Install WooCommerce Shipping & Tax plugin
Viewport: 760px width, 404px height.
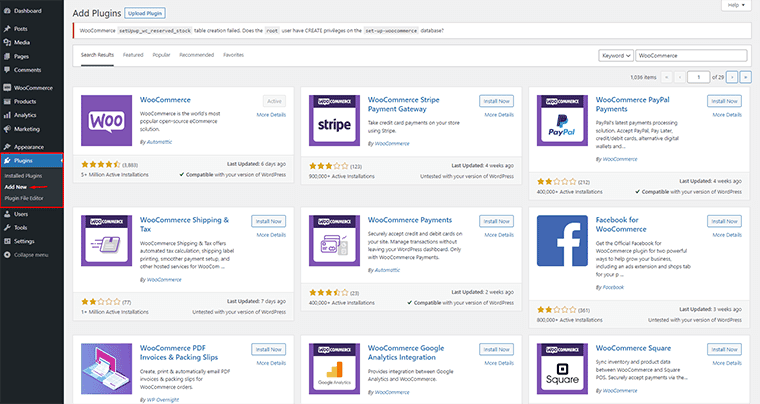click(269, 221)
